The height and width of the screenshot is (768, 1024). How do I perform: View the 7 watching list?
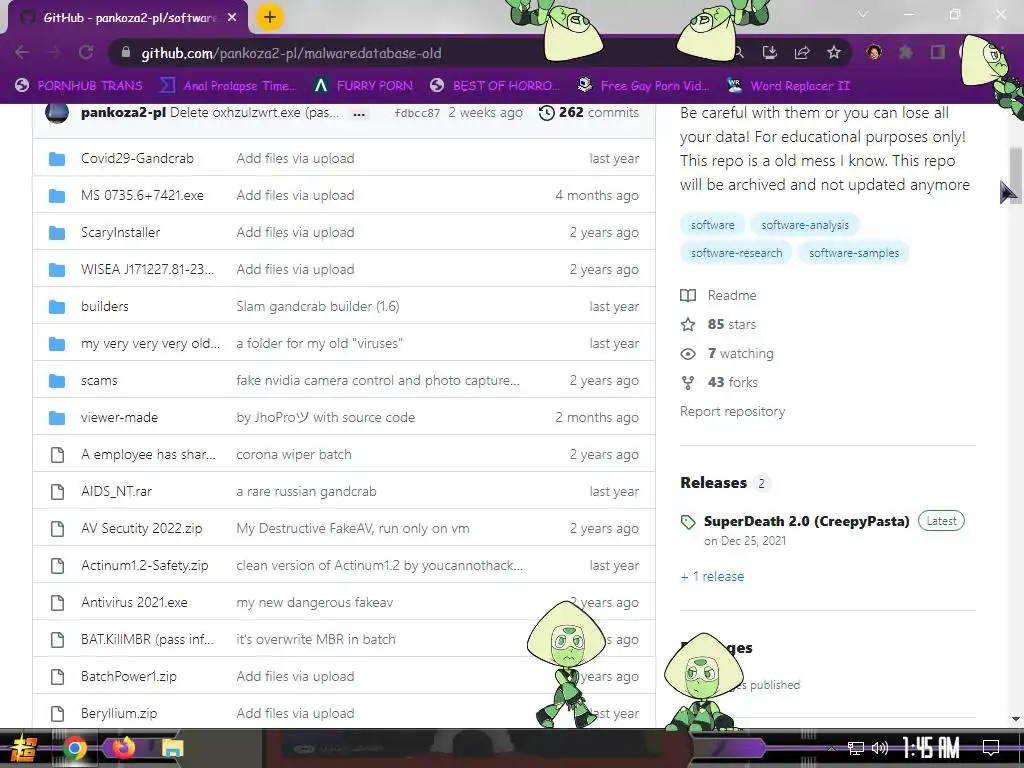click(727, 353)
